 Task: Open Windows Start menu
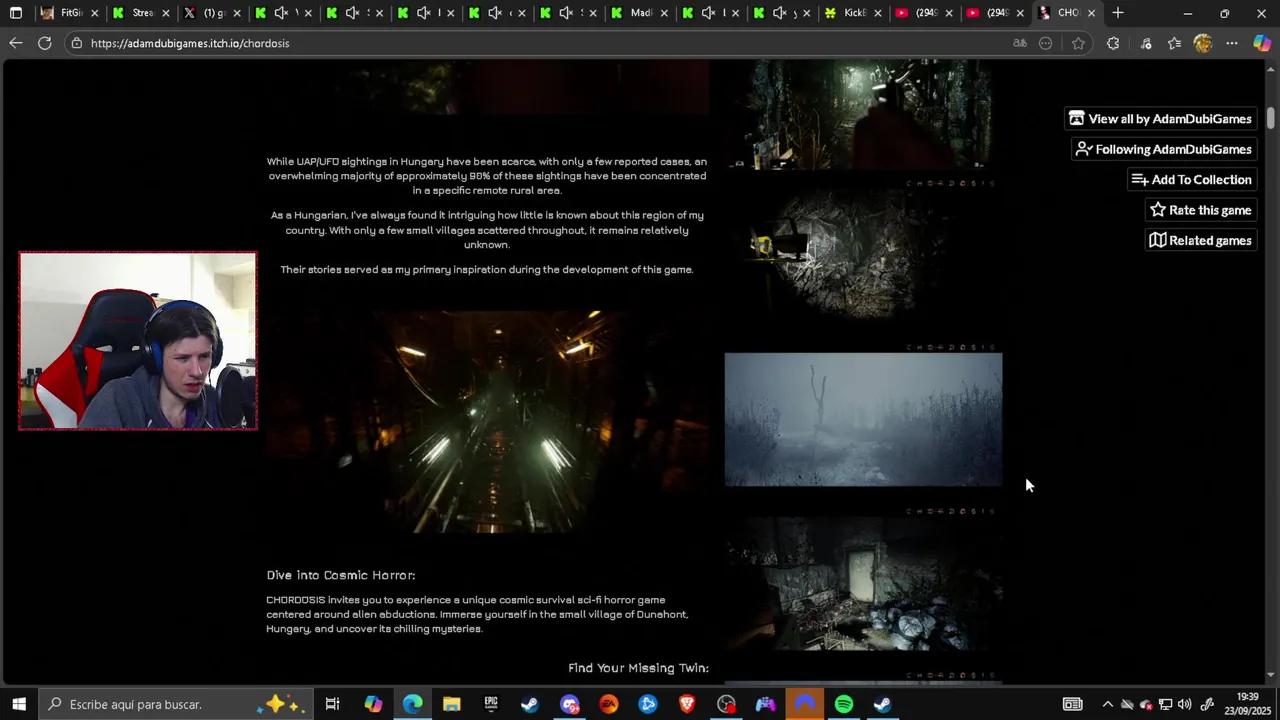[18, 704]
